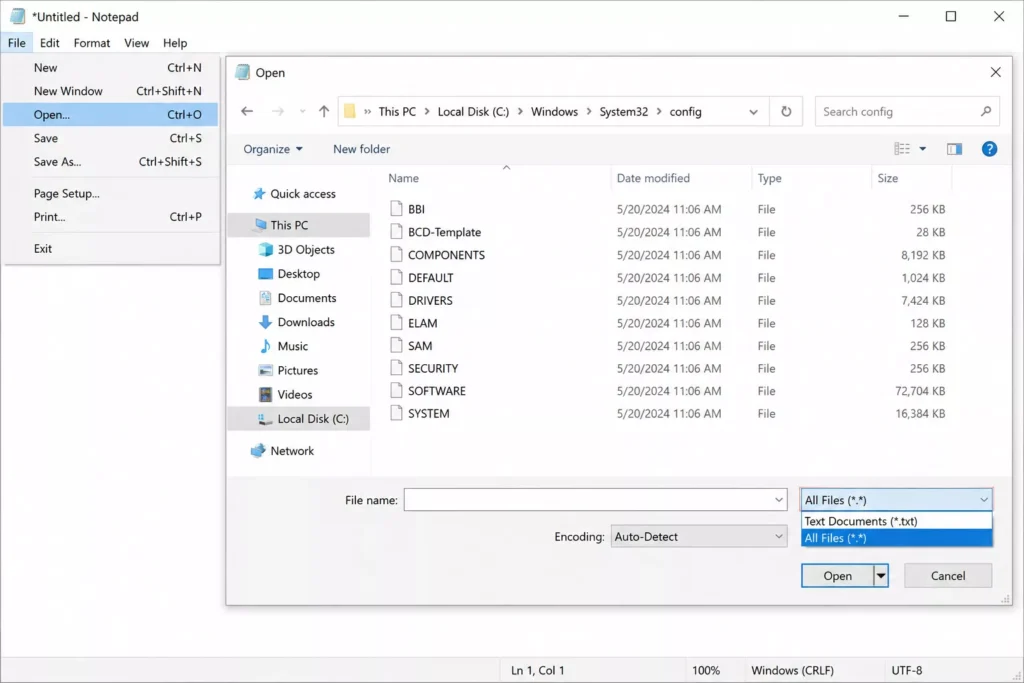Open the Open button split arrow
This screenshot has height=683, width=1024.
881,576
